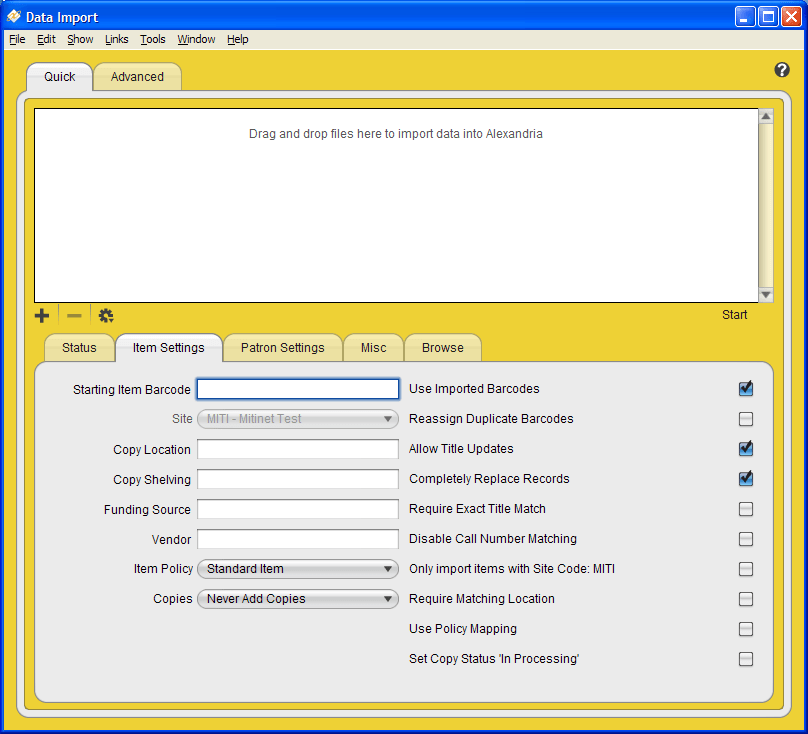Image resolution: width=808 pixels, height=734 pixels.
Task: Switch to the Advanced tab
Action: 136,76
